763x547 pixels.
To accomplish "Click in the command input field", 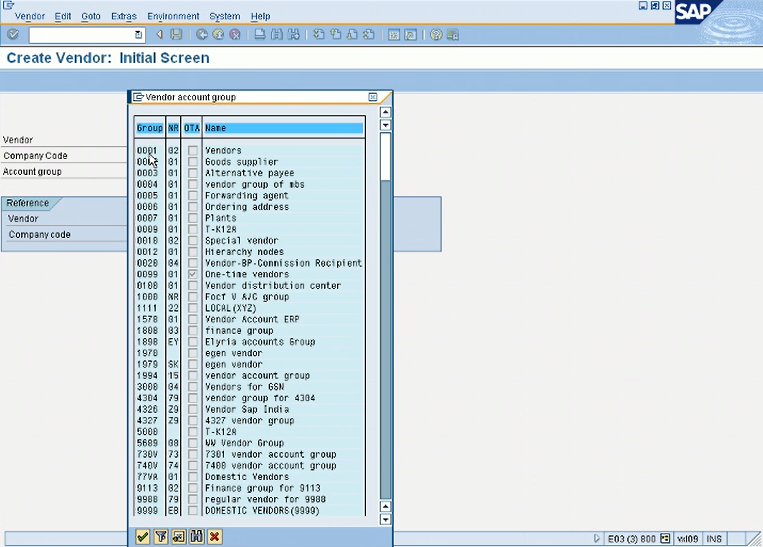I will [81, 35].
